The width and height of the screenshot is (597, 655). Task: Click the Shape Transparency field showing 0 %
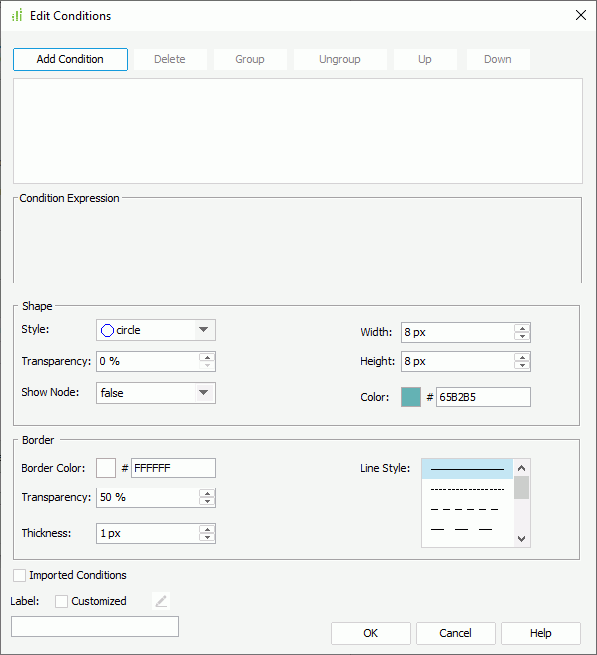click(x=148, y=361)
